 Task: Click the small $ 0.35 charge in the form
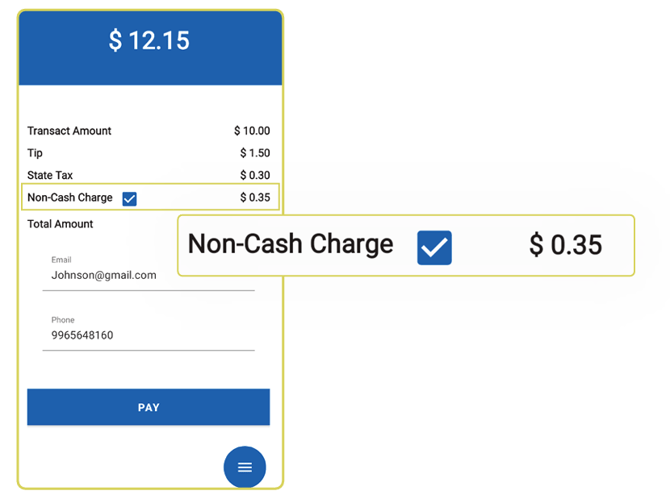[255, 197]
